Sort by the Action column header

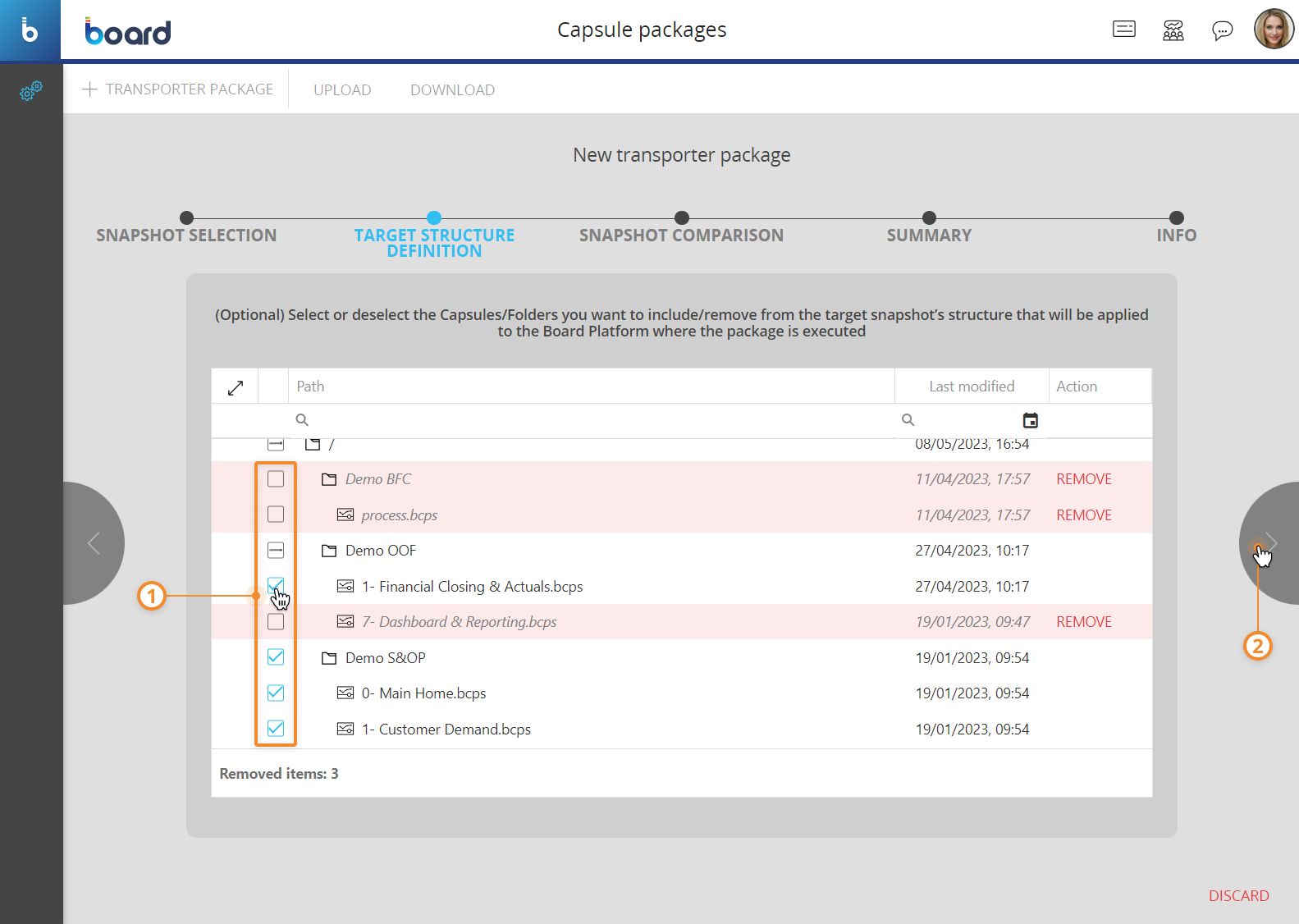pyautogui.click(x=1100, y=387)
